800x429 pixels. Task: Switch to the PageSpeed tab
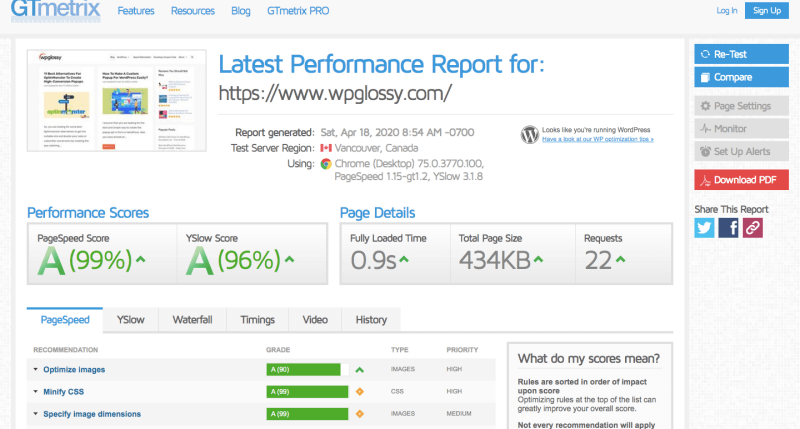(x=65, y=320)
